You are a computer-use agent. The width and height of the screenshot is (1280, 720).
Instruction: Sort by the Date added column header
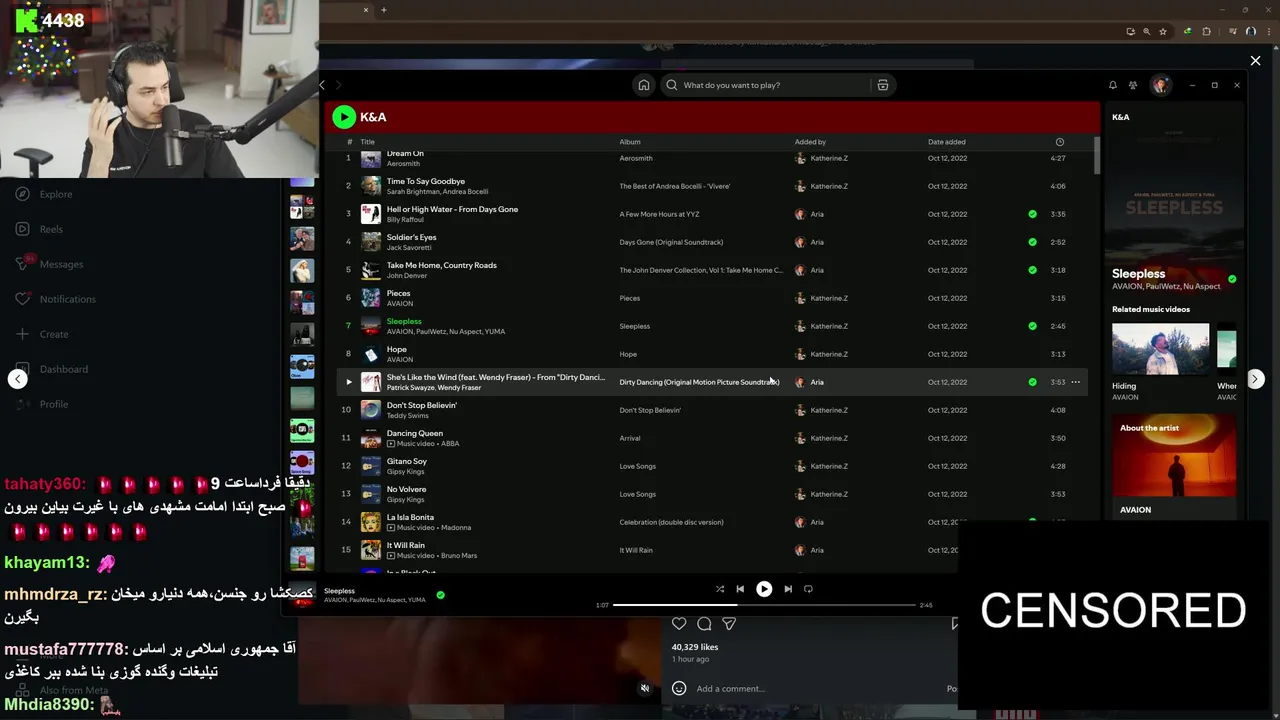947,142
